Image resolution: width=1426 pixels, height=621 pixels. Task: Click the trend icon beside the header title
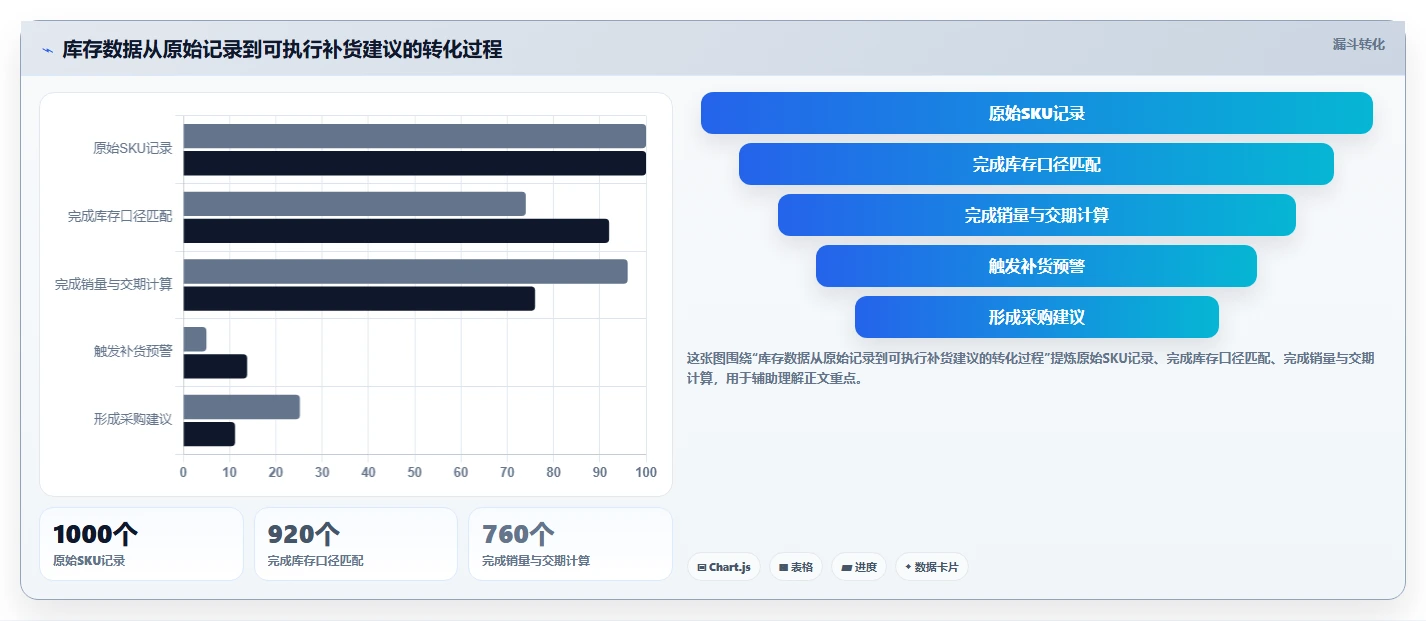[x=47, y=50]
